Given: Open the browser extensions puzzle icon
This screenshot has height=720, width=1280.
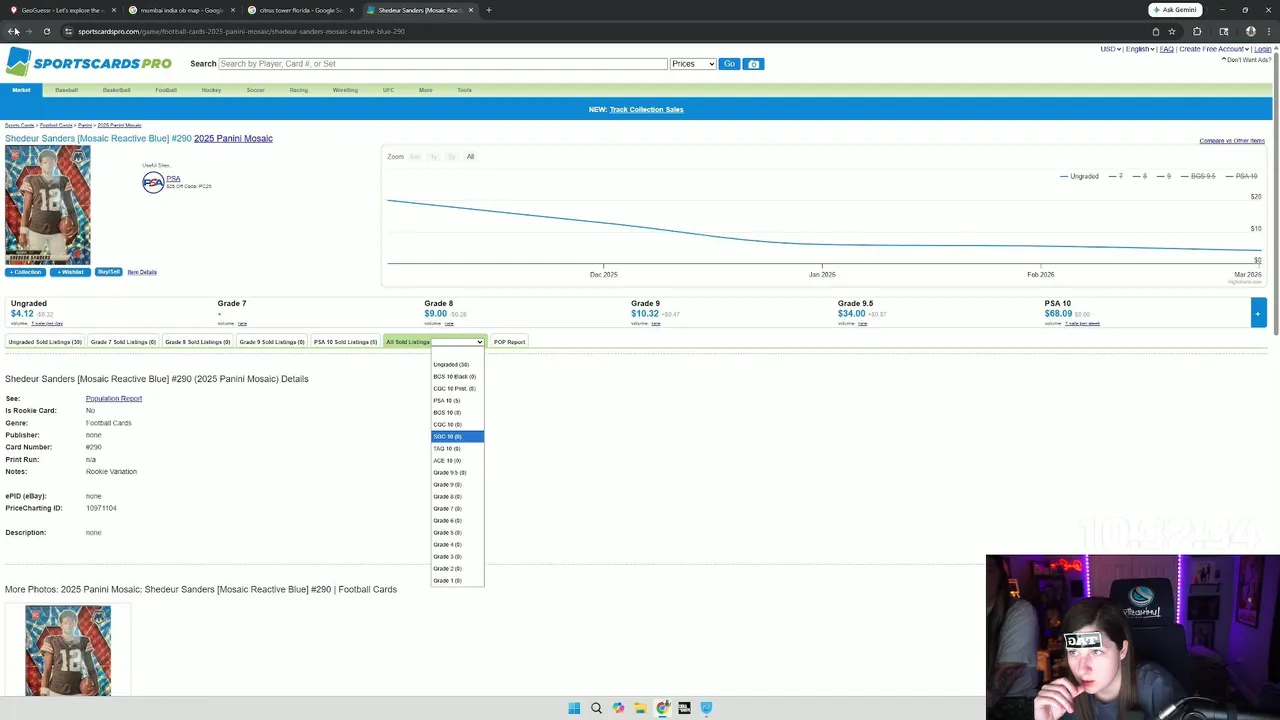Looking at the screenshot, I should [1197, 31].
